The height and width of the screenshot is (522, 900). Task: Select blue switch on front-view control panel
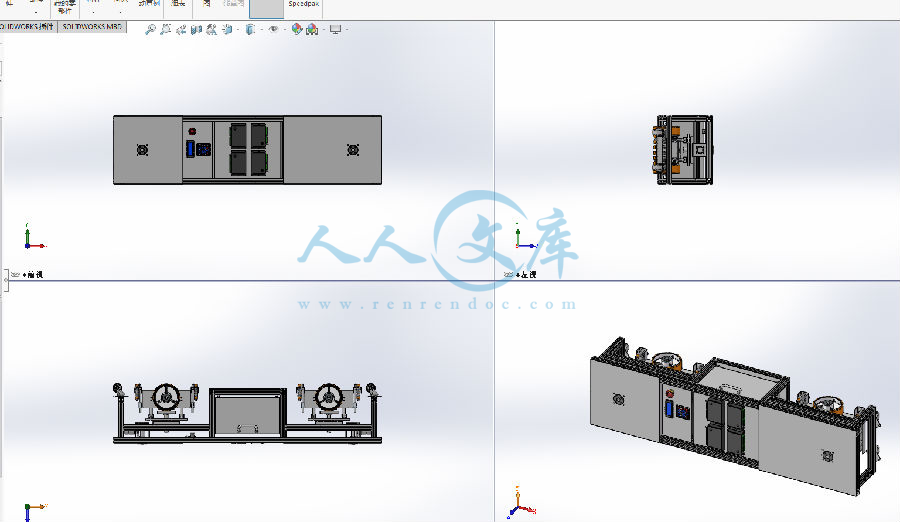(191, 149)
